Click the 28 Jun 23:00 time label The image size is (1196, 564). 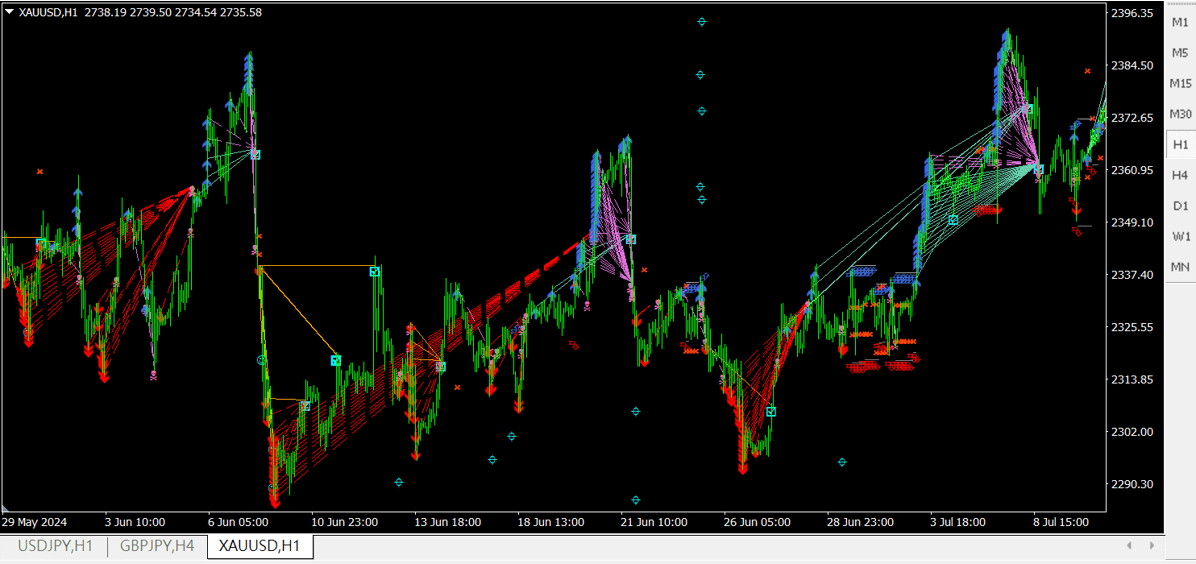coord(860,522)
